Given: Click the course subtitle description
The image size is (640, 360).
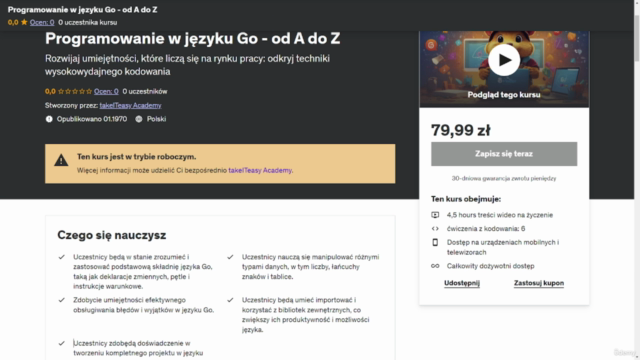Looking at the screenshot, I should click(187, 65).
